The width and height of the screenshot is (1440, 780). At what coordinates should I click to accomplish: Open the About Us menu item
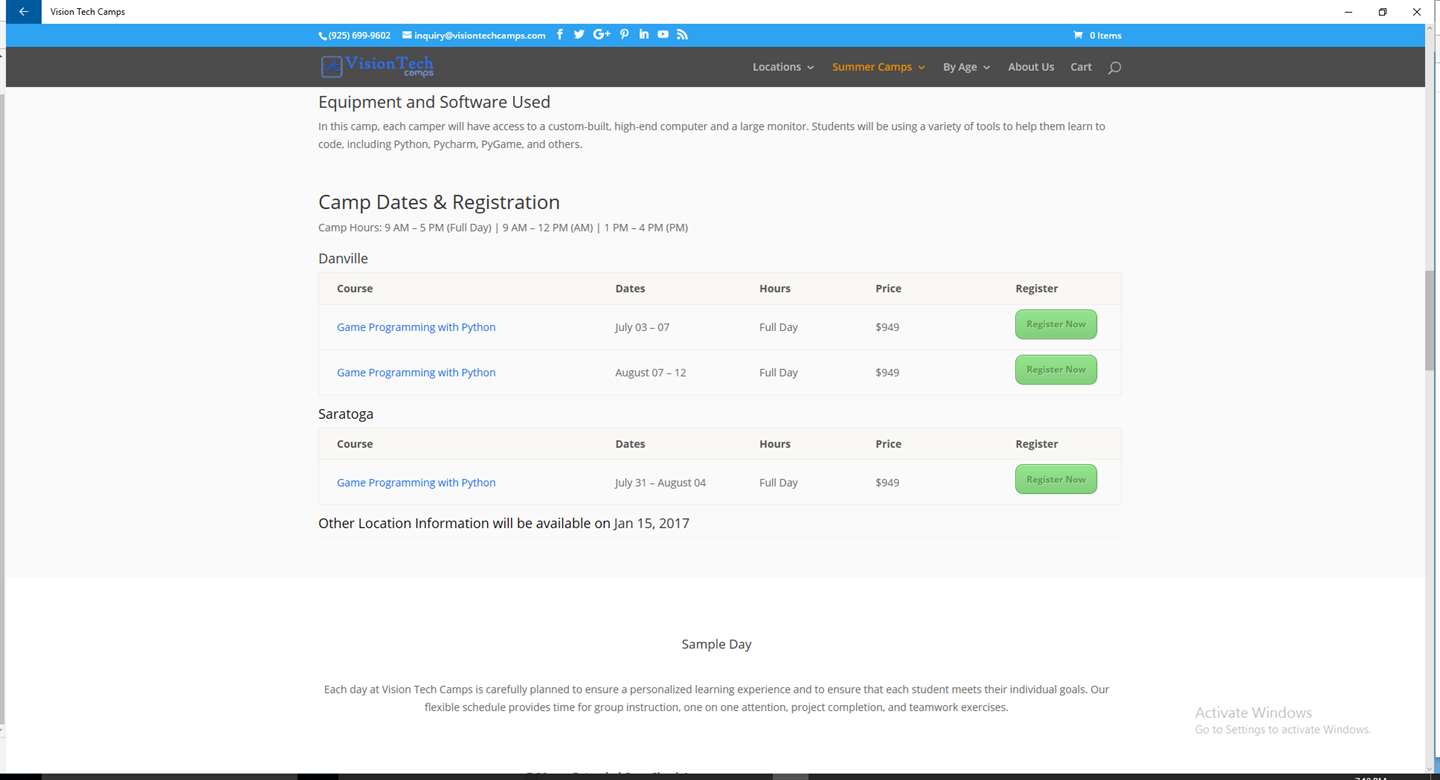(x=1031, y=67)
